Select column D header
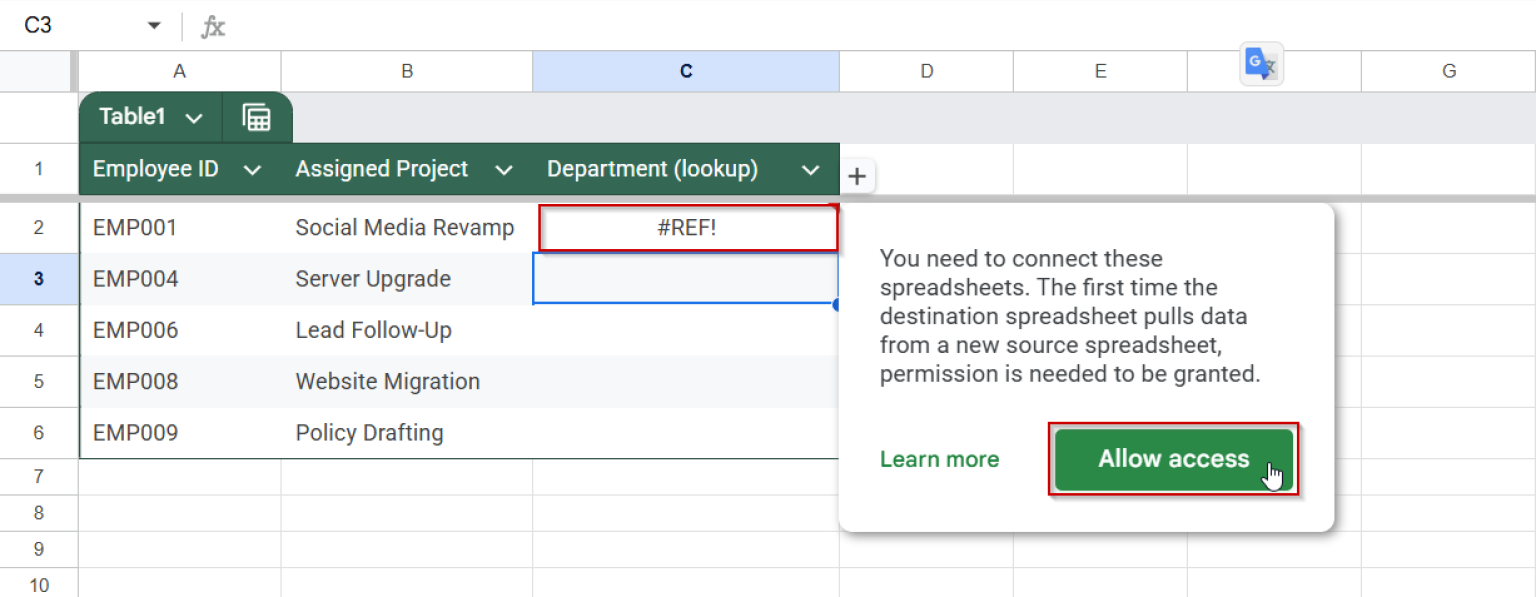Image resolution: width=1536 pixels, height=597 pixels. pyautogui.click(x=926, y=71)
